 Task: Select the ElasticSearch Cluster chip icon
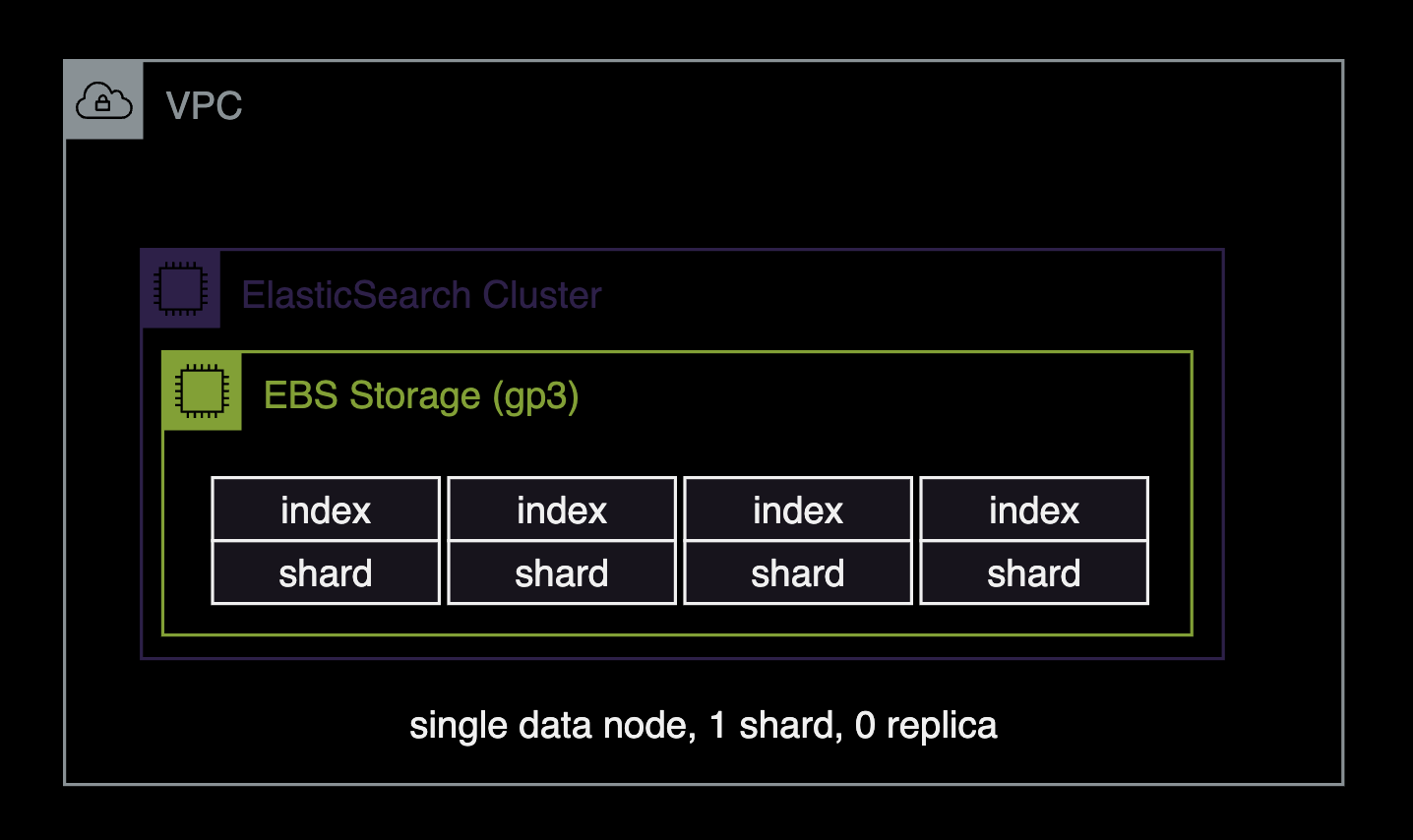pos(180,288)
